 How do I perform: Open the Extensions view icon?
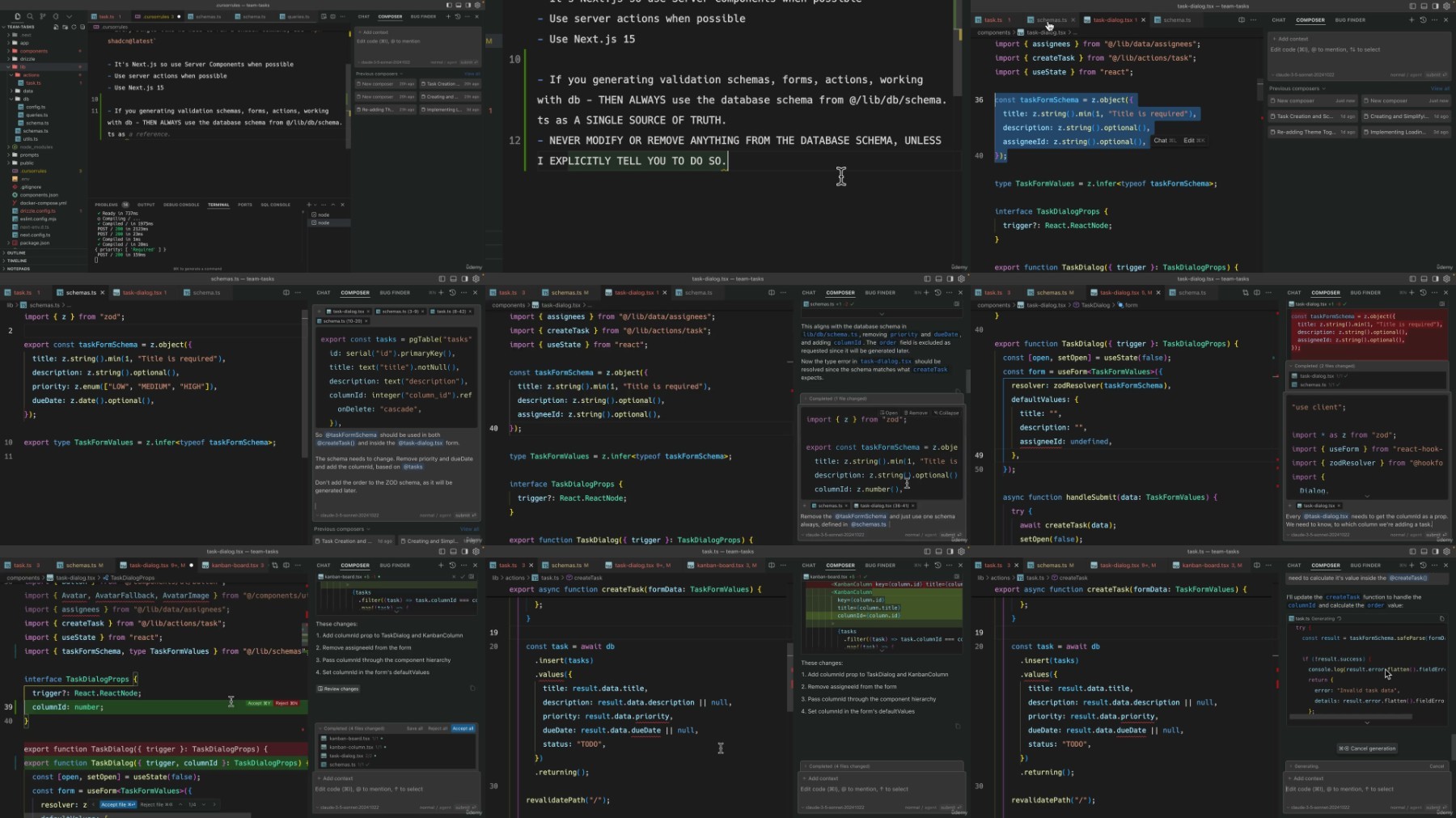point(56,16)
